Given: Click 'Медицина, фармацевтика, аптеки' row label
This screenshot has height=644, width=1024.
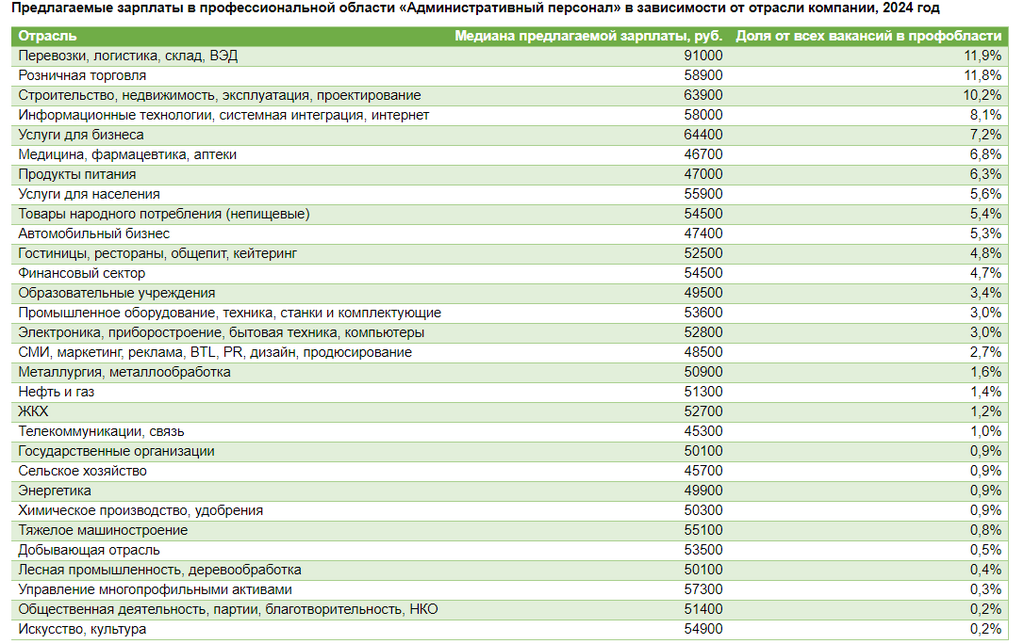Looking at the screenshot, I should (127, 155).
